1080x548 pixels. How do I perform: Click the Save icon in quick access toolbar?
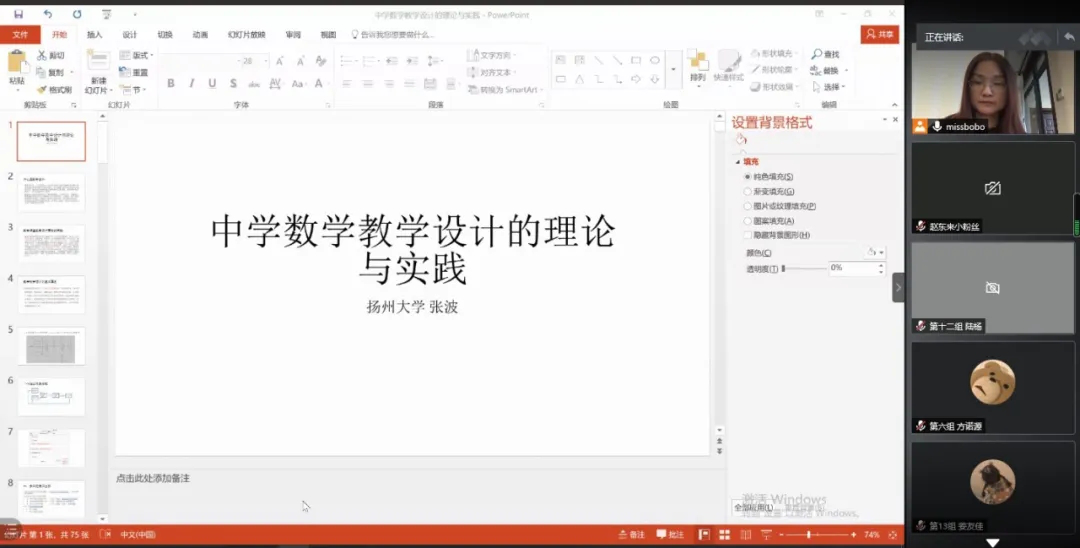(18, 14)
